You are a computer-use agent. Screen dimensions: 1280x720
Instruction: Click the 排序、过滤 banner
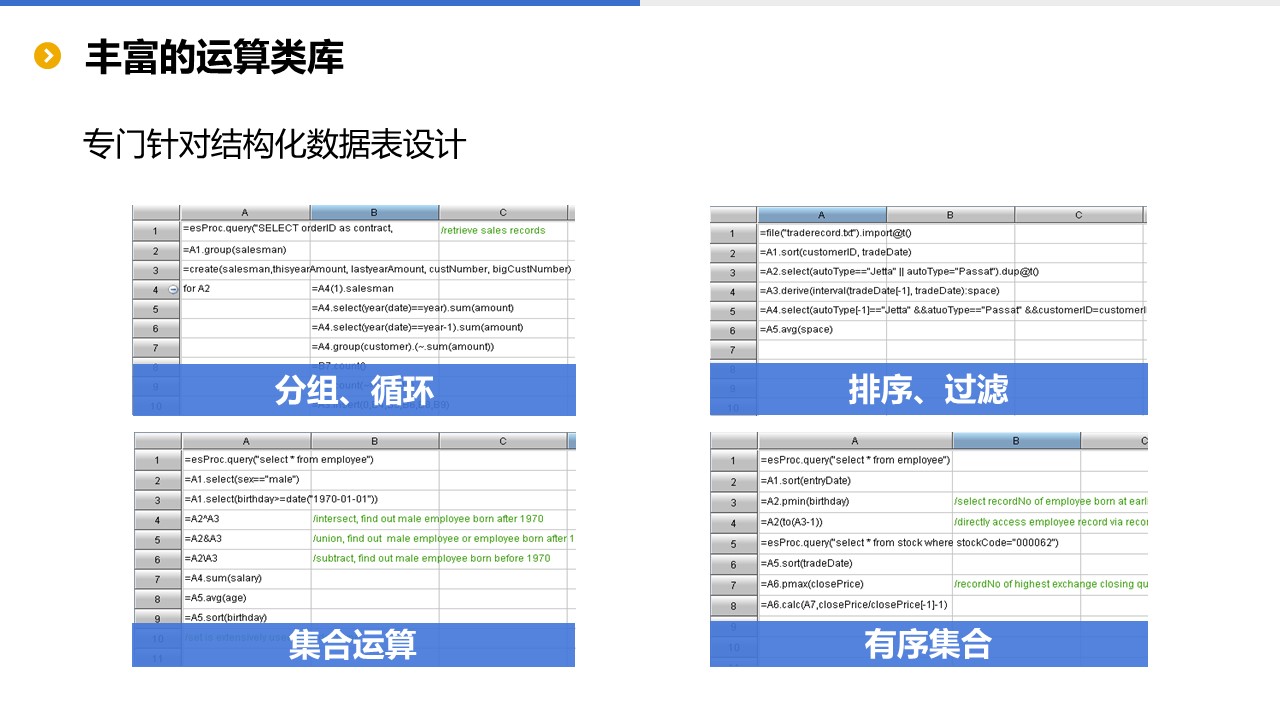coord(929,389)
